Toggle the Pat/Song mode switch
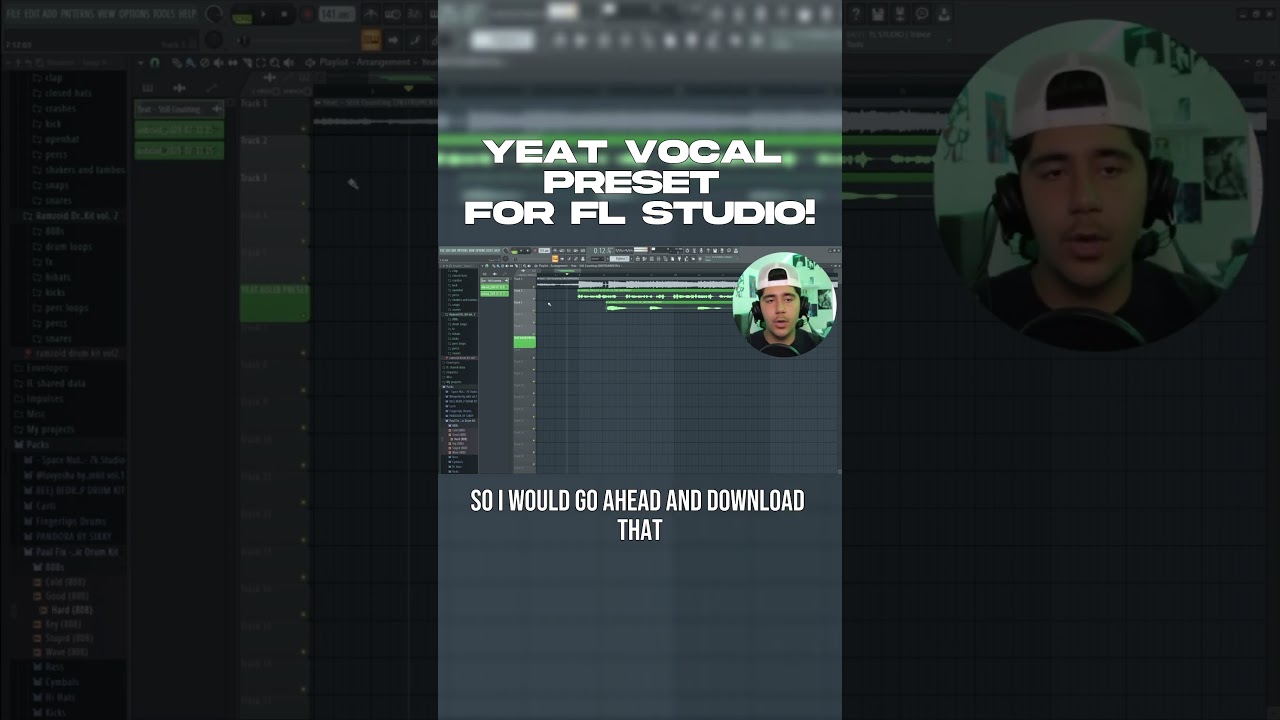Image resolution: width=1280 pixels, height=720 pixels. [x=242, y=17]
